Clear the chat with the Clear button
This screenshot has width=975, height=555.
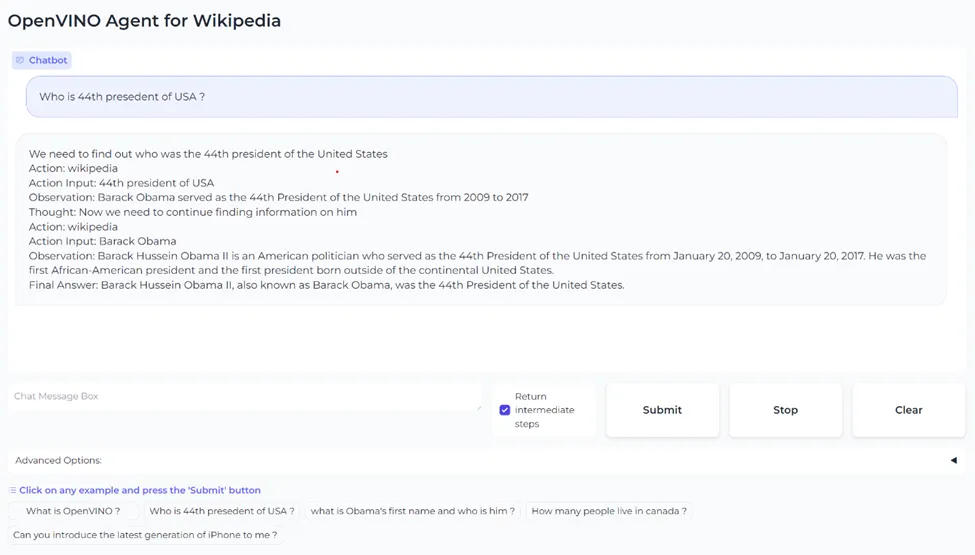click(x=908, y=410)
